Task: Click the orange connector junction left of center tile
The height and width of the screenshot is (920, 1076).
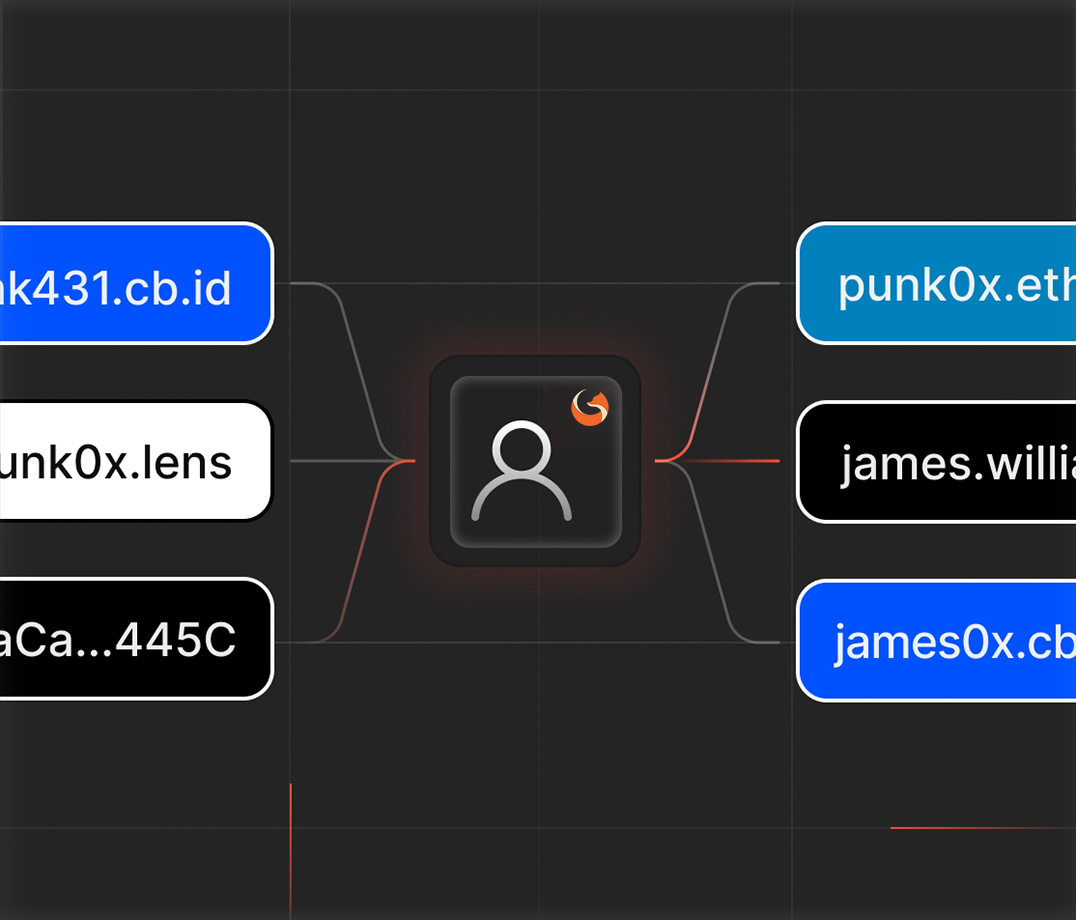Action: pos(403,461)
